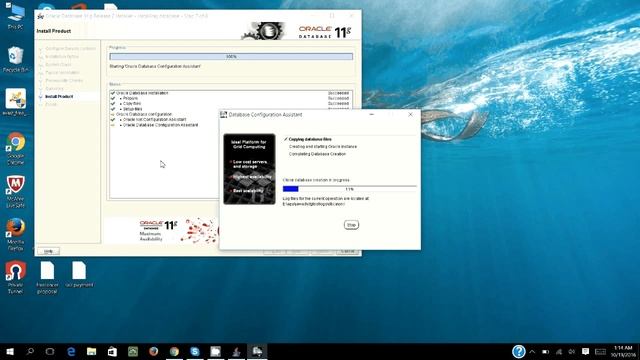This screenshot has height=360, width=640.
Task: Select 'Prerequisite Checks' step in installer sidebar
Action: (64, 80)
